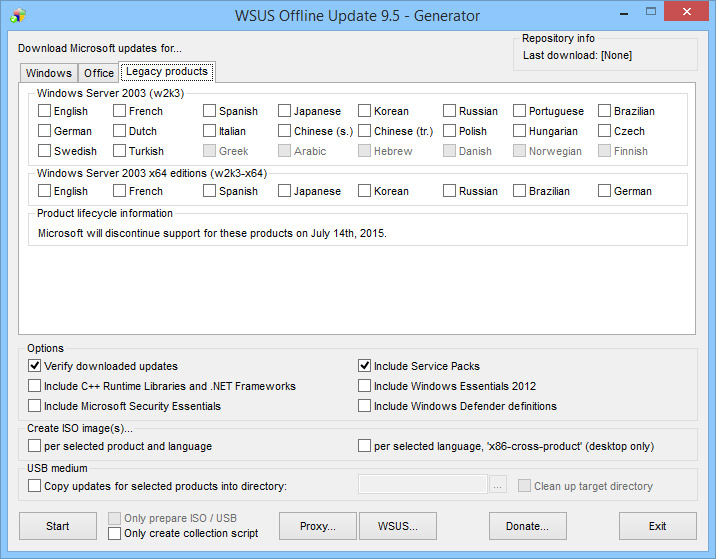Tick Only create collection script
Viewport: 716px width, 559px height.
115,533
